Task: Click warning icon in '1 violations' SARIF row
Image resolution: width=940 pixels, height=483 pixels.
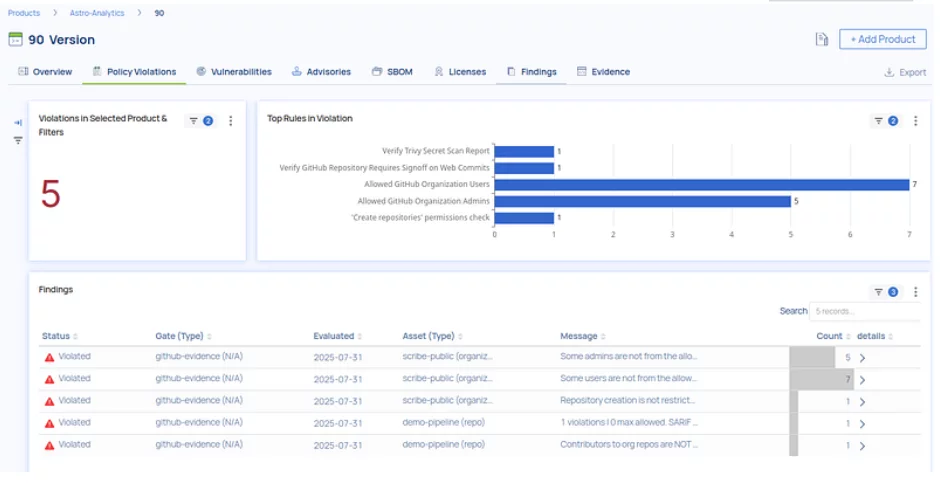Action: point(49,424)
